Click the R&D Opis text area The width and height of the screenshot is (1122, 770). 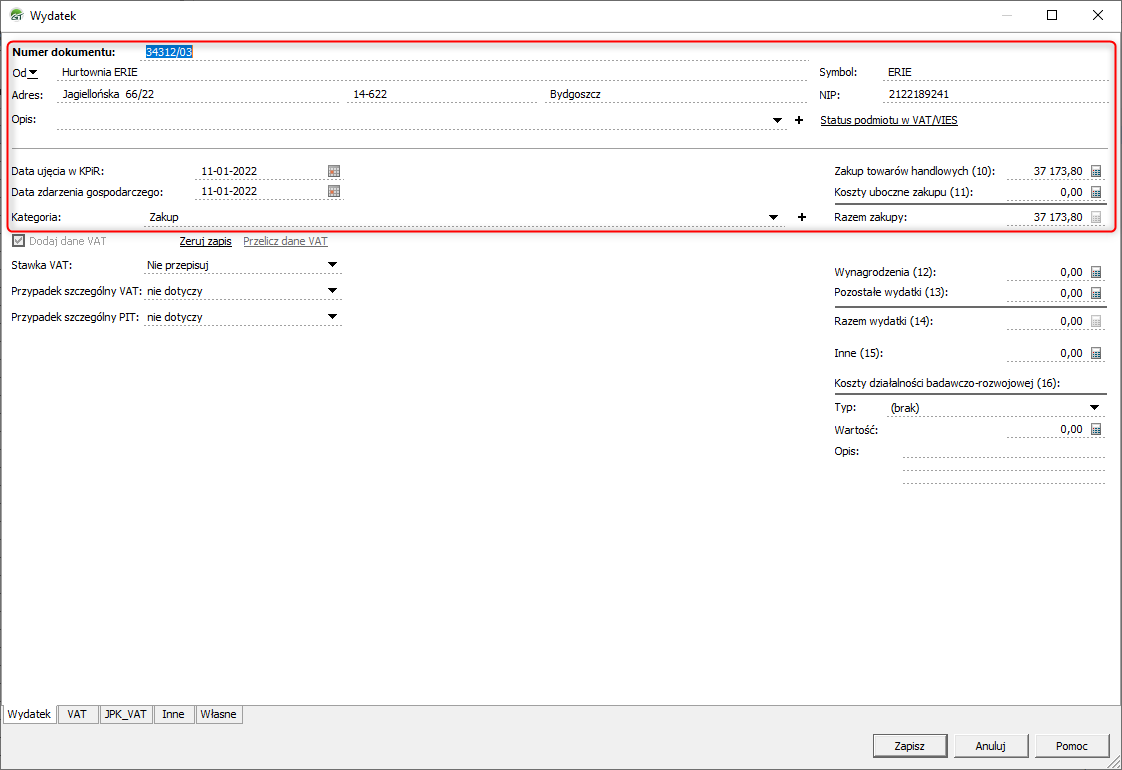[1004, 464]
